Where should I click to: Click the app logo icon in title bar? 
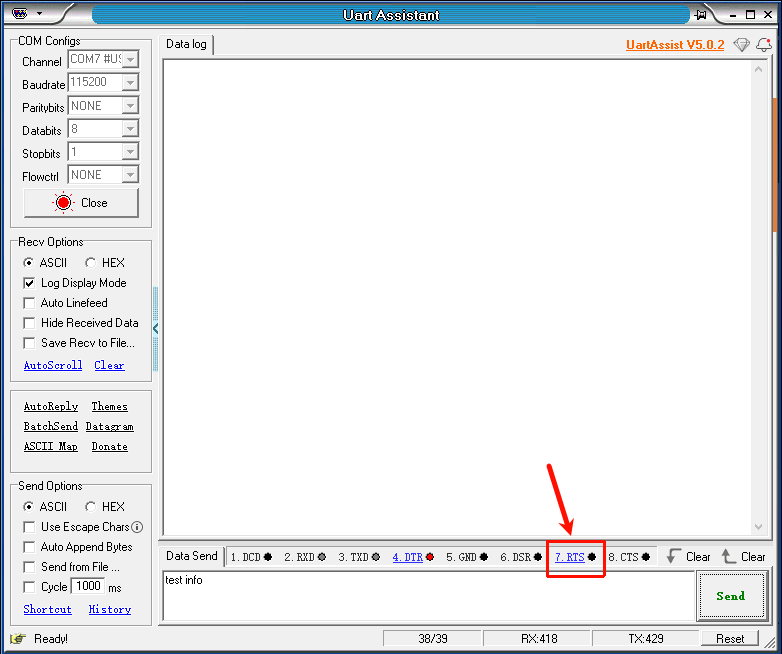pos(20,13)
